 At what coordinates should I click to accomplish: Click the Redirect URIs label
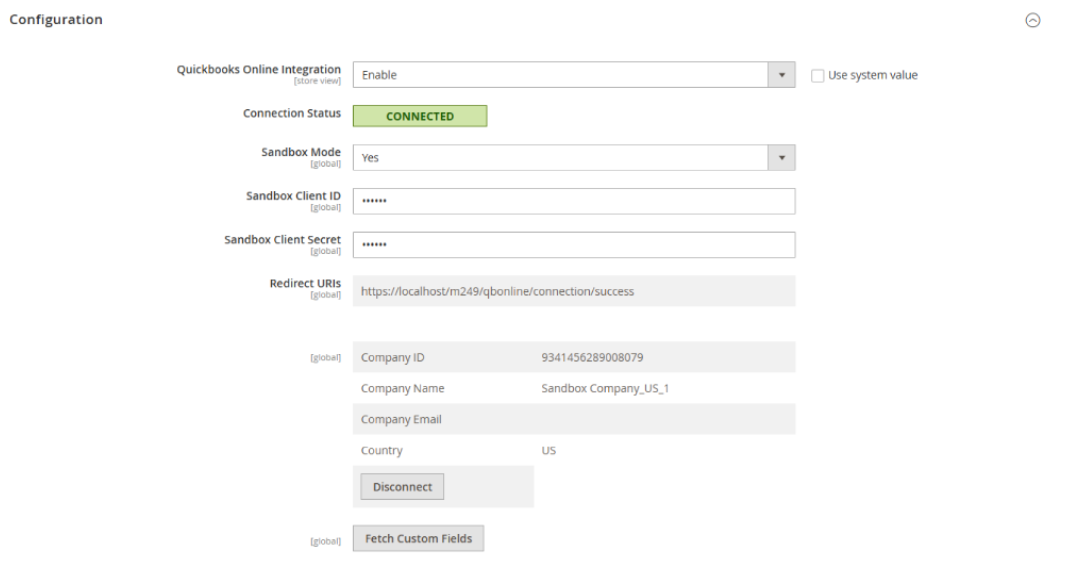[x=304, y=284]
